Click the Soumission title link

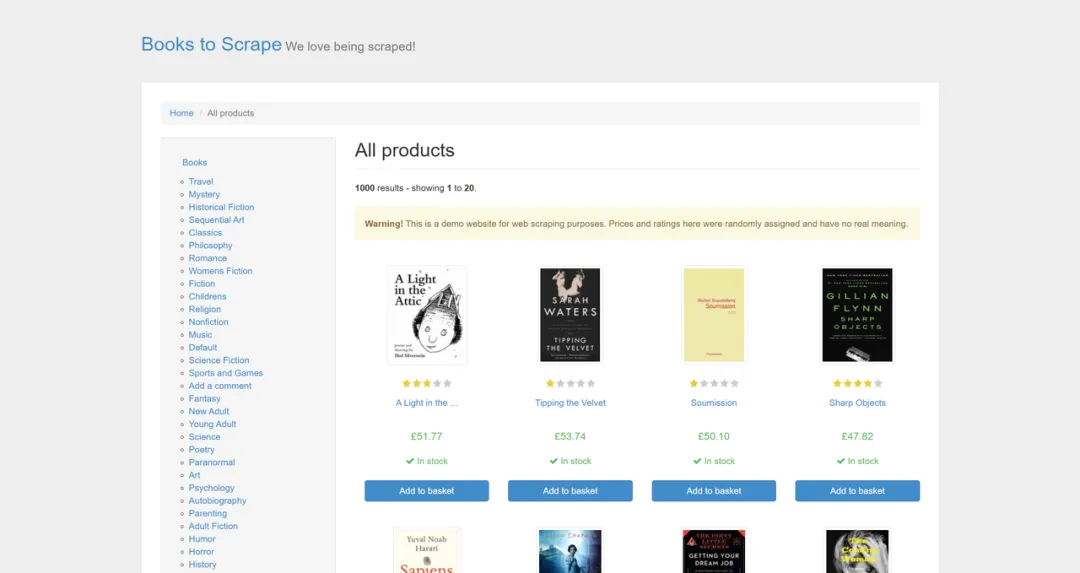[x=714, y=403]
